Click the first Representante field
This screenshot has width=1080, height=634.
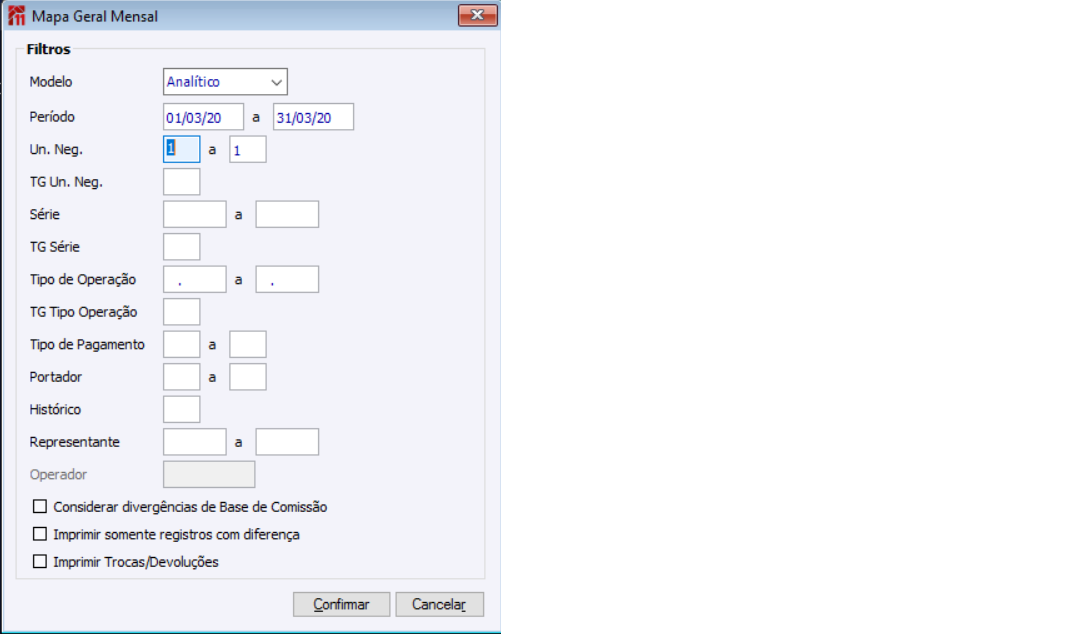click(x=195, y=442)
